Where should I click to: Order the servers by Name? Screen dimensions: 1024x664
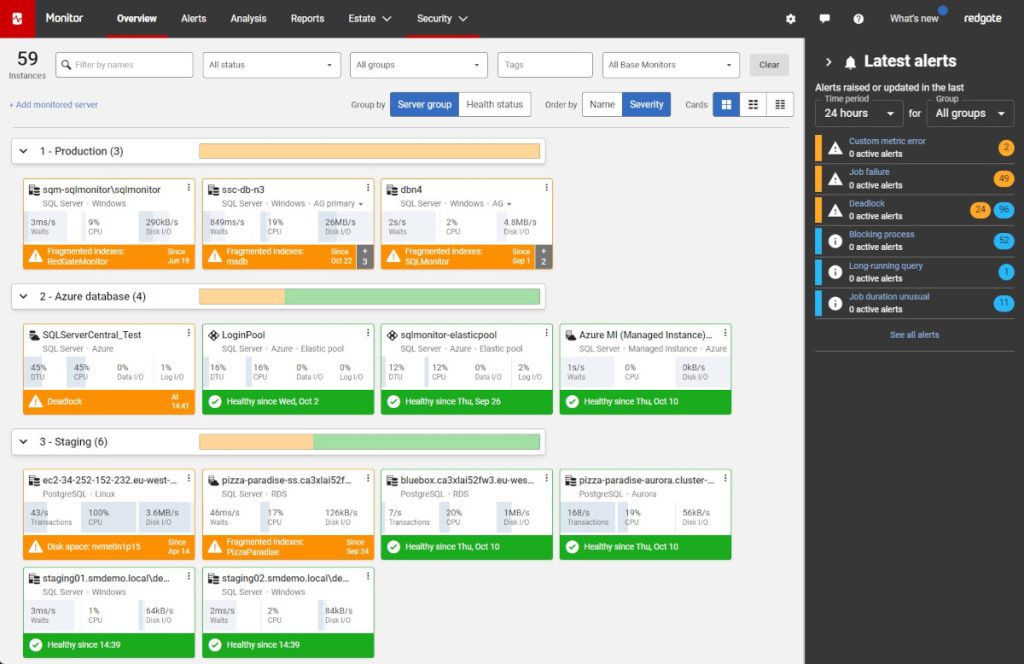click(602, 104)
